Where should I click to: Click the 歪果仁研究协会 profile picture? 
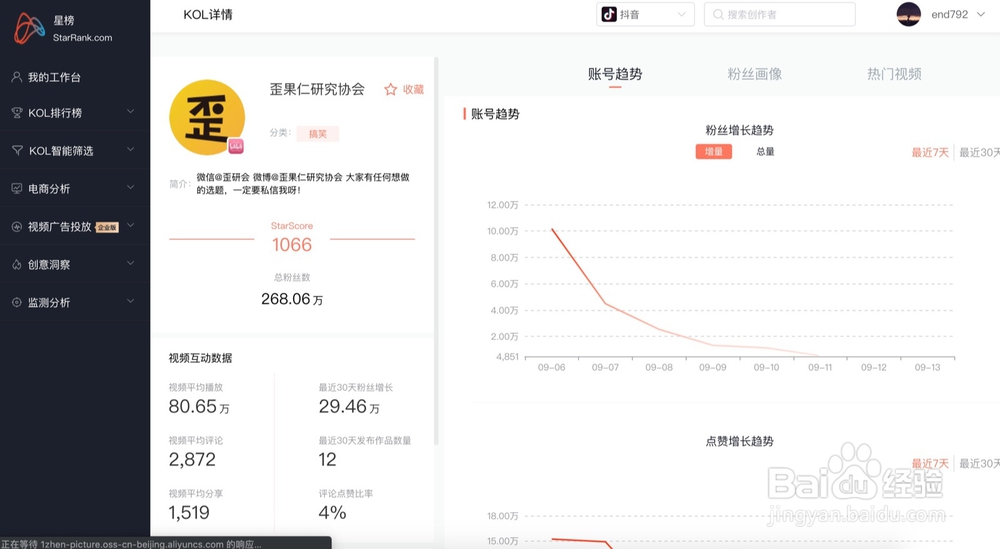click(207, 117)
